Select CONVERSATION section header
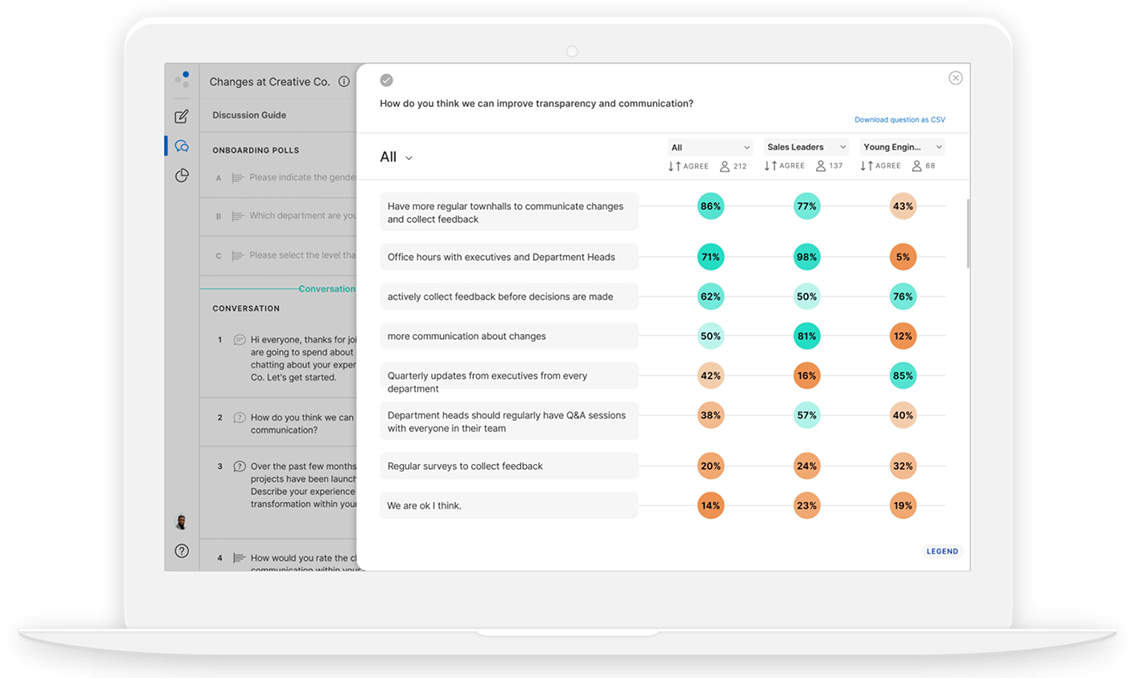Viewport: 1140px width, 678px height. click(x=246, y=308)
